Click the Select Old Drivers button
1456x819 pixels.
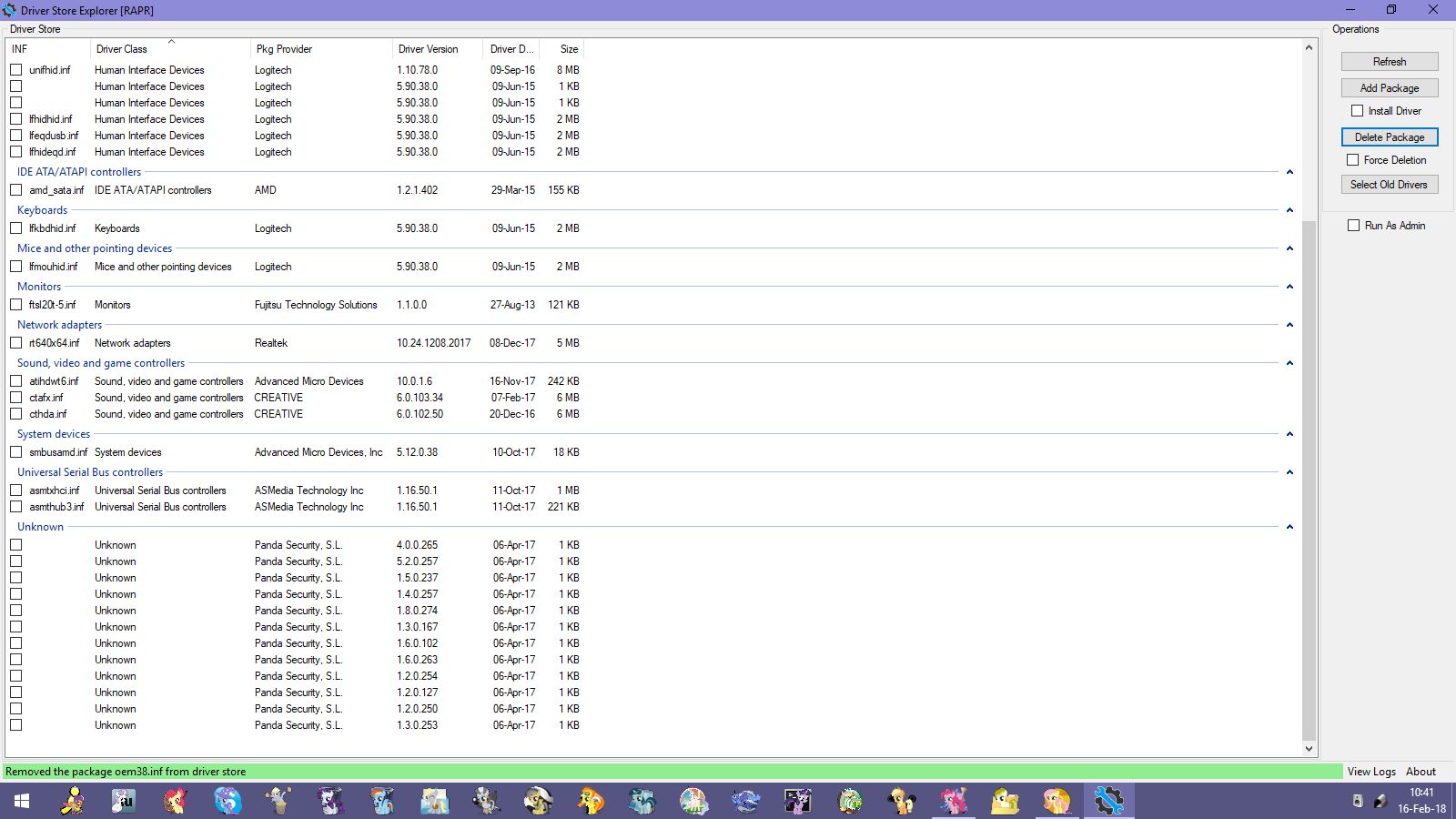(x=1390, y=185)
